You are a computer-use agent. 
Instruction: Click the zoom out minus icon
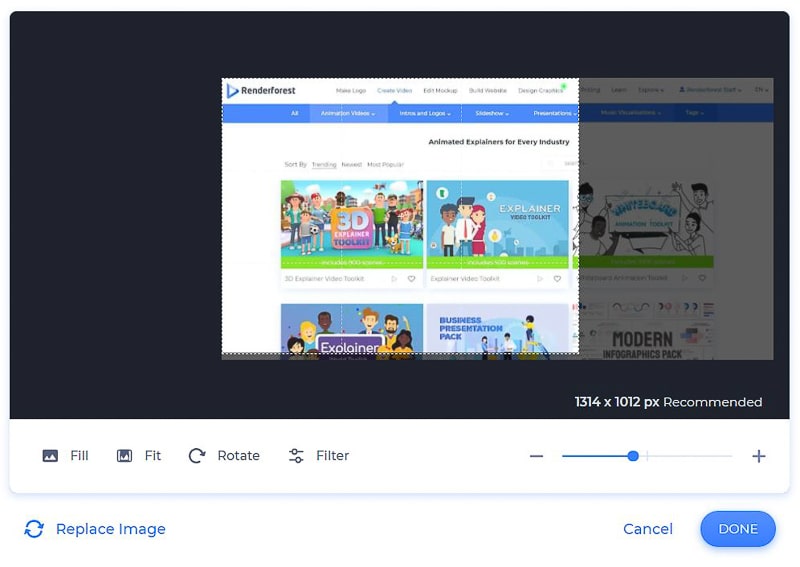536,456
